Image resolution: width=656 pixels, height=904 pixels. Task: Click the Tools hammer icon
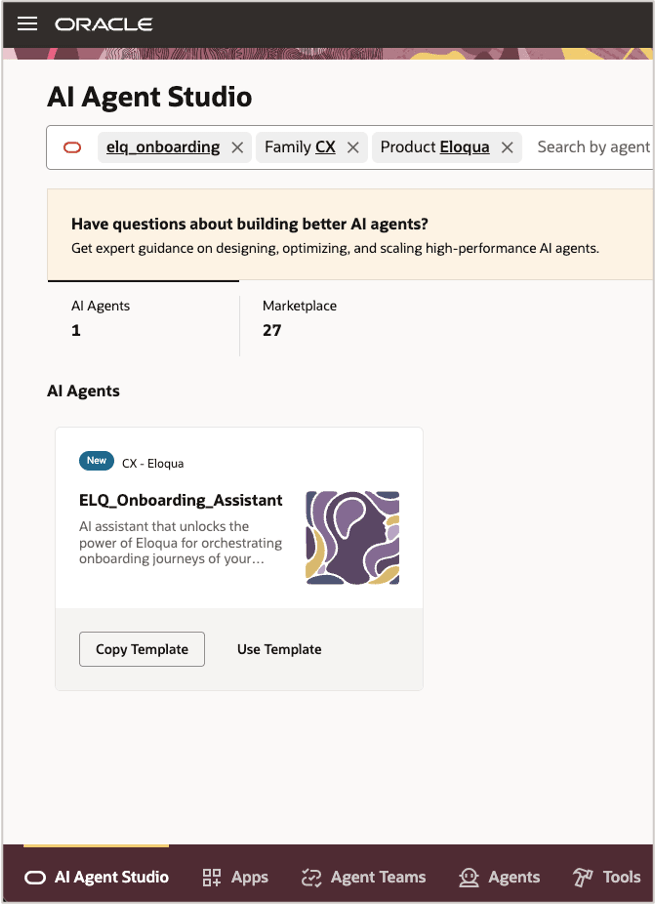582,877
